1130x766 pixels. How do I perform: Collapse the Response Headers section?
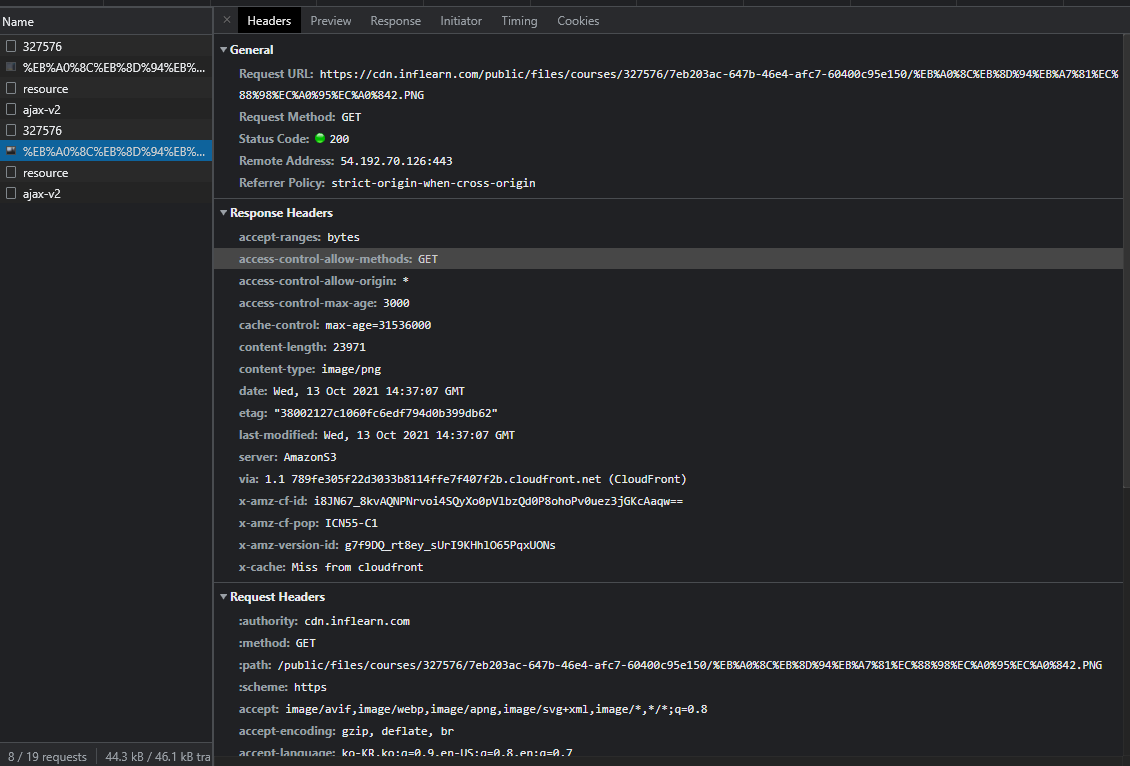(x=224, y=213)
